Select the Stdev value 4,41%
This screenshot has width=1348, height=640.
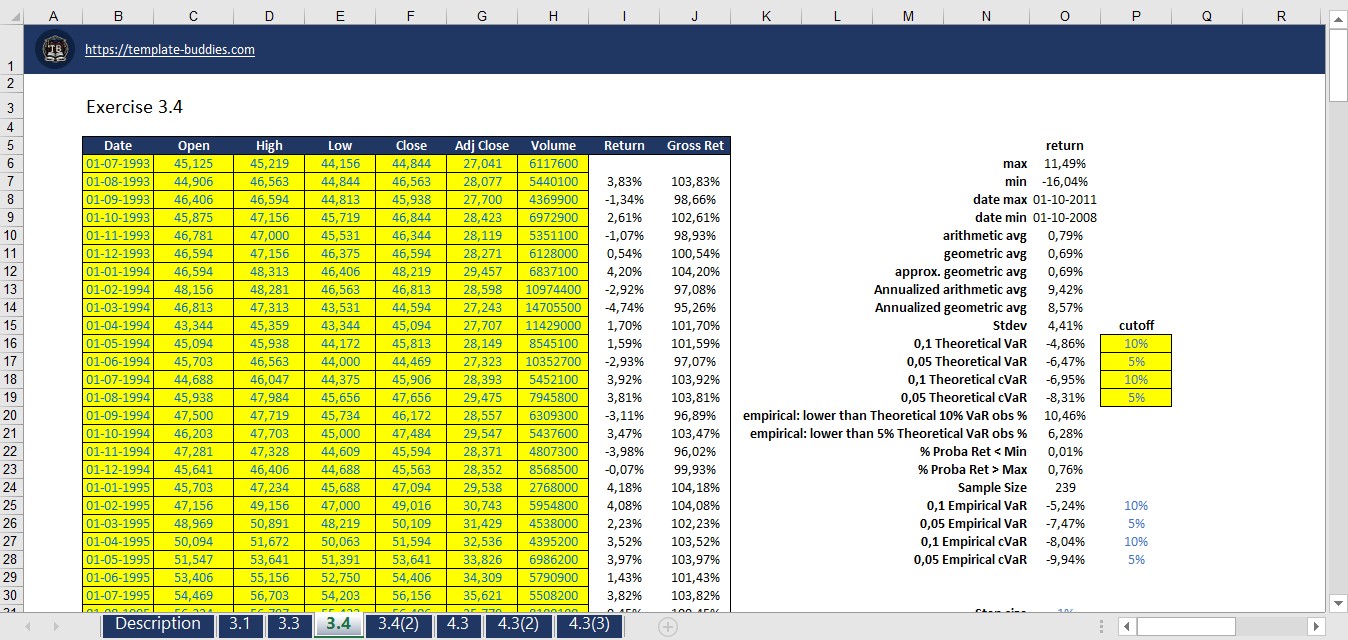[x=1064, y=325]
